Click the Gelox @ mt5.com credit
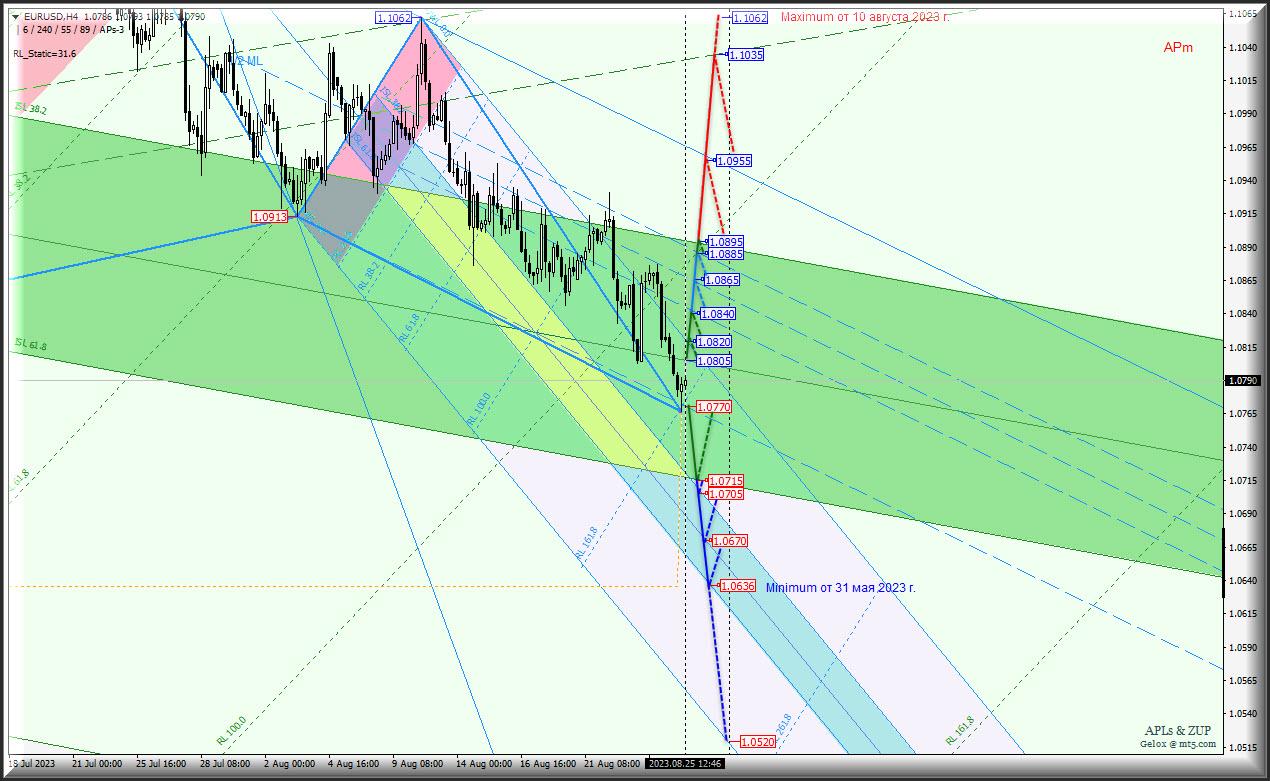 point(1178,743)
